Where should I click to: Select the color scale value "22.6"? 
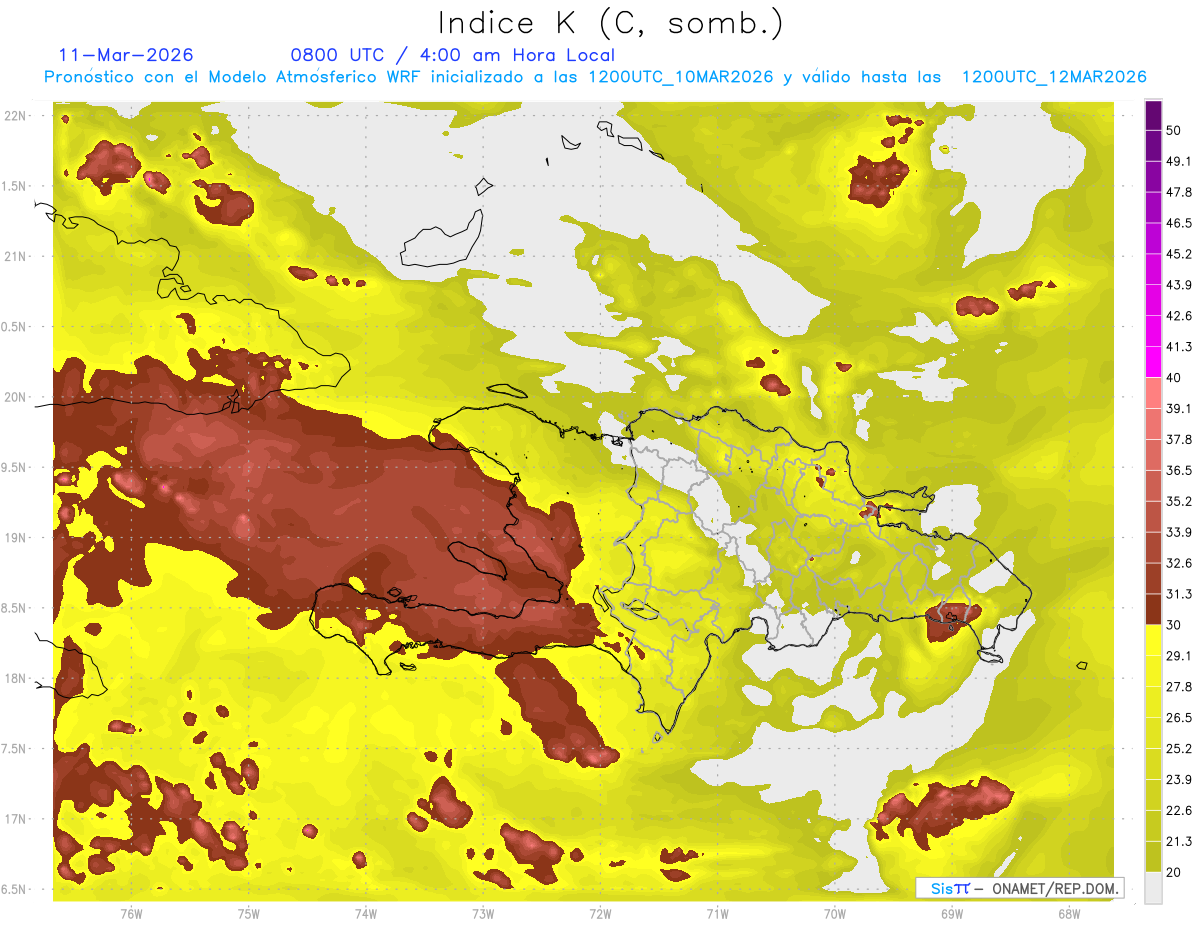coord(1178,811)
